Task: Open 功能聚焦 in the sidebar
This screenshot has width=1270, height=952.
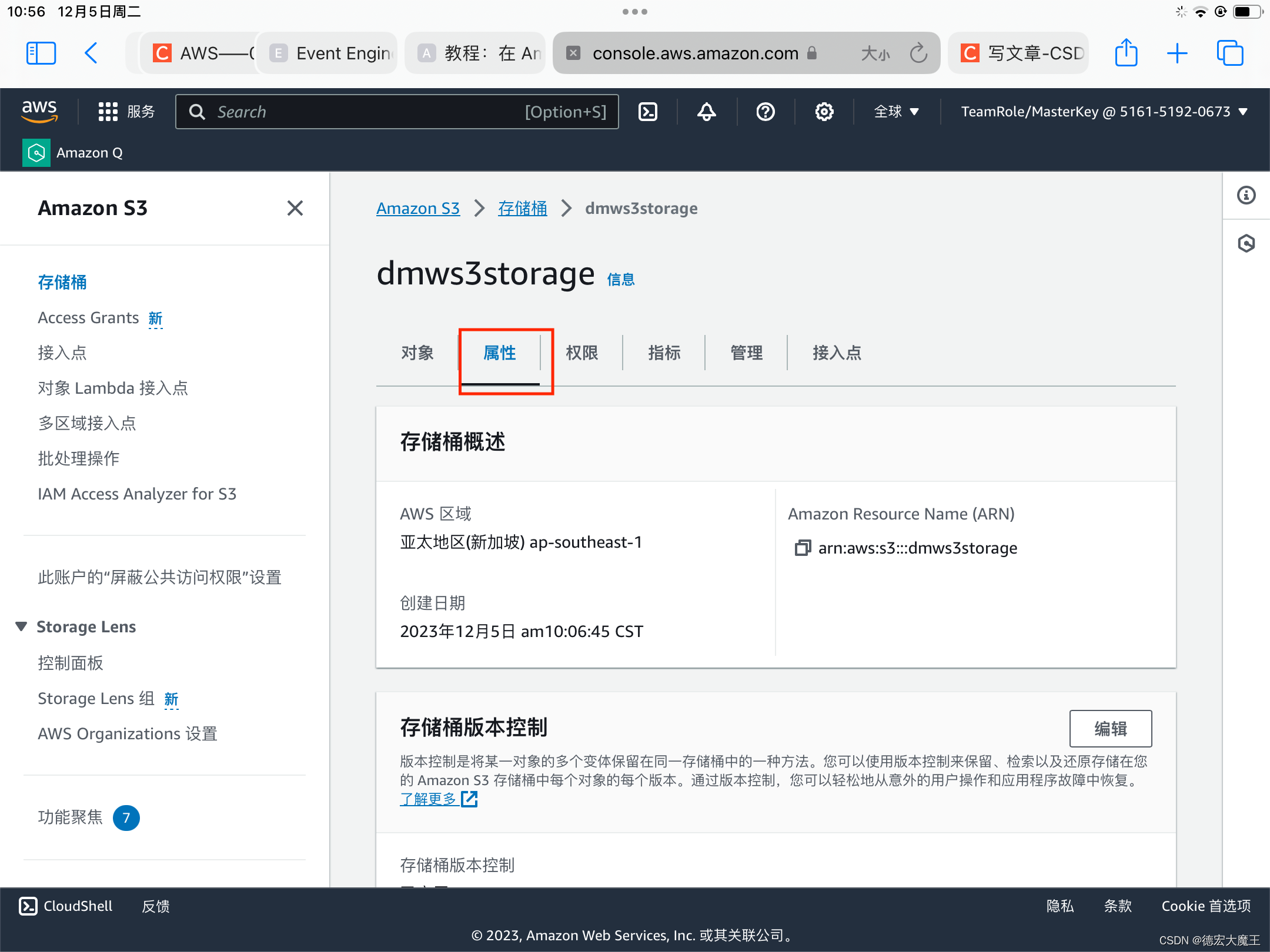Action: tap(71, 817)
